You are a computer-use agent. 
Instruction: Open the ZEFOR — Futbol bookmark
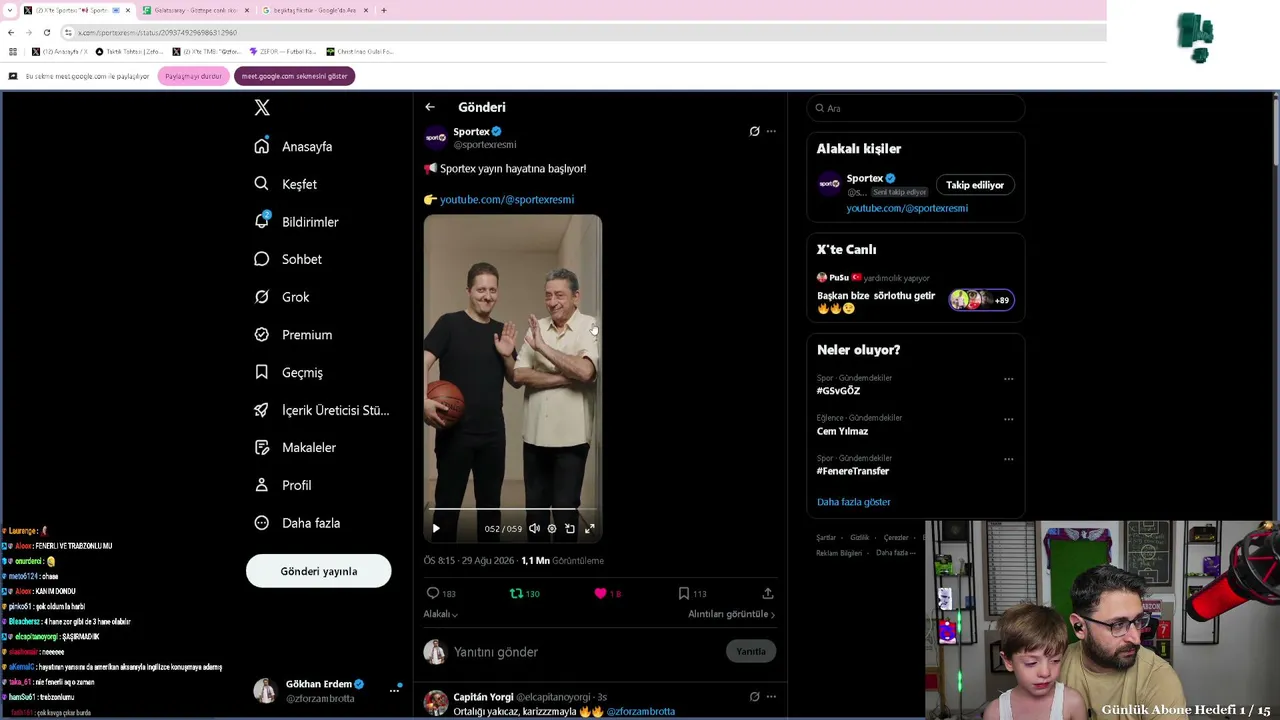tap(283, 51)
